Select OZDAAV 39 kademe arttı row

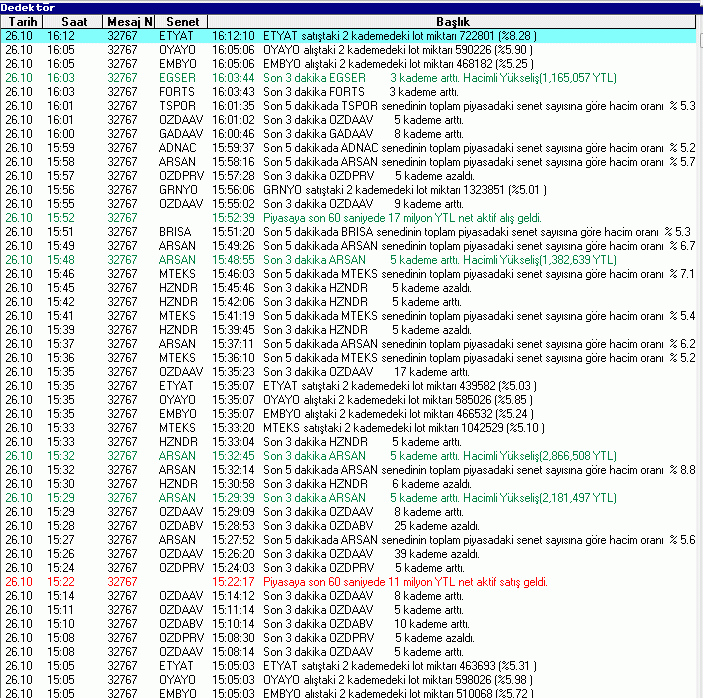click(350, 553)
